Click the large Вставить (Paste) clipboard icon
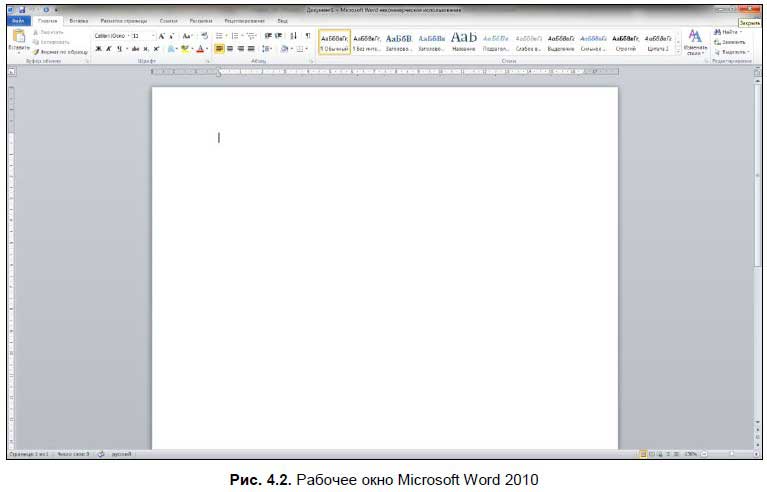767x492 pixels. pos(19,36)
